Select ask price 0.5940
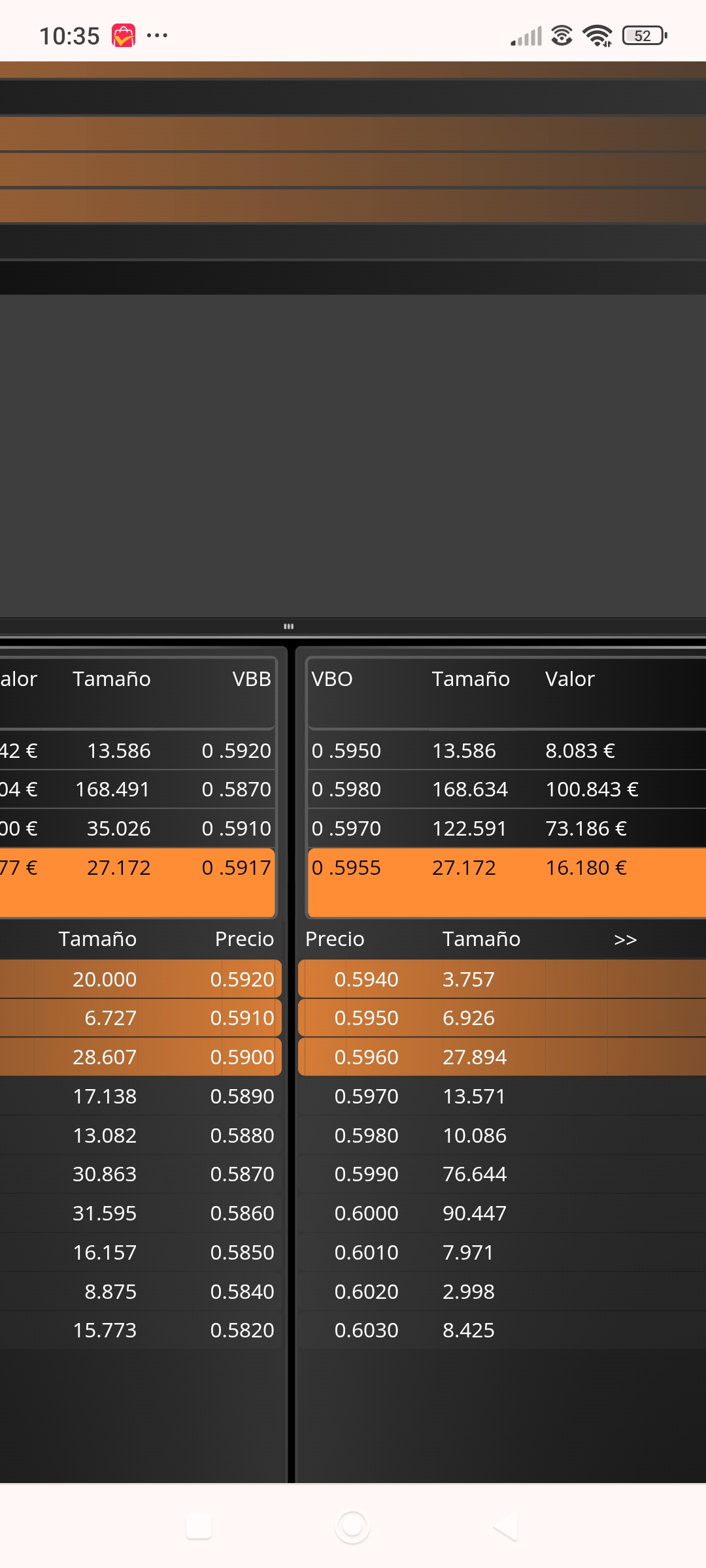Viewport: 706px width, 1568px height. click(366, 979)
